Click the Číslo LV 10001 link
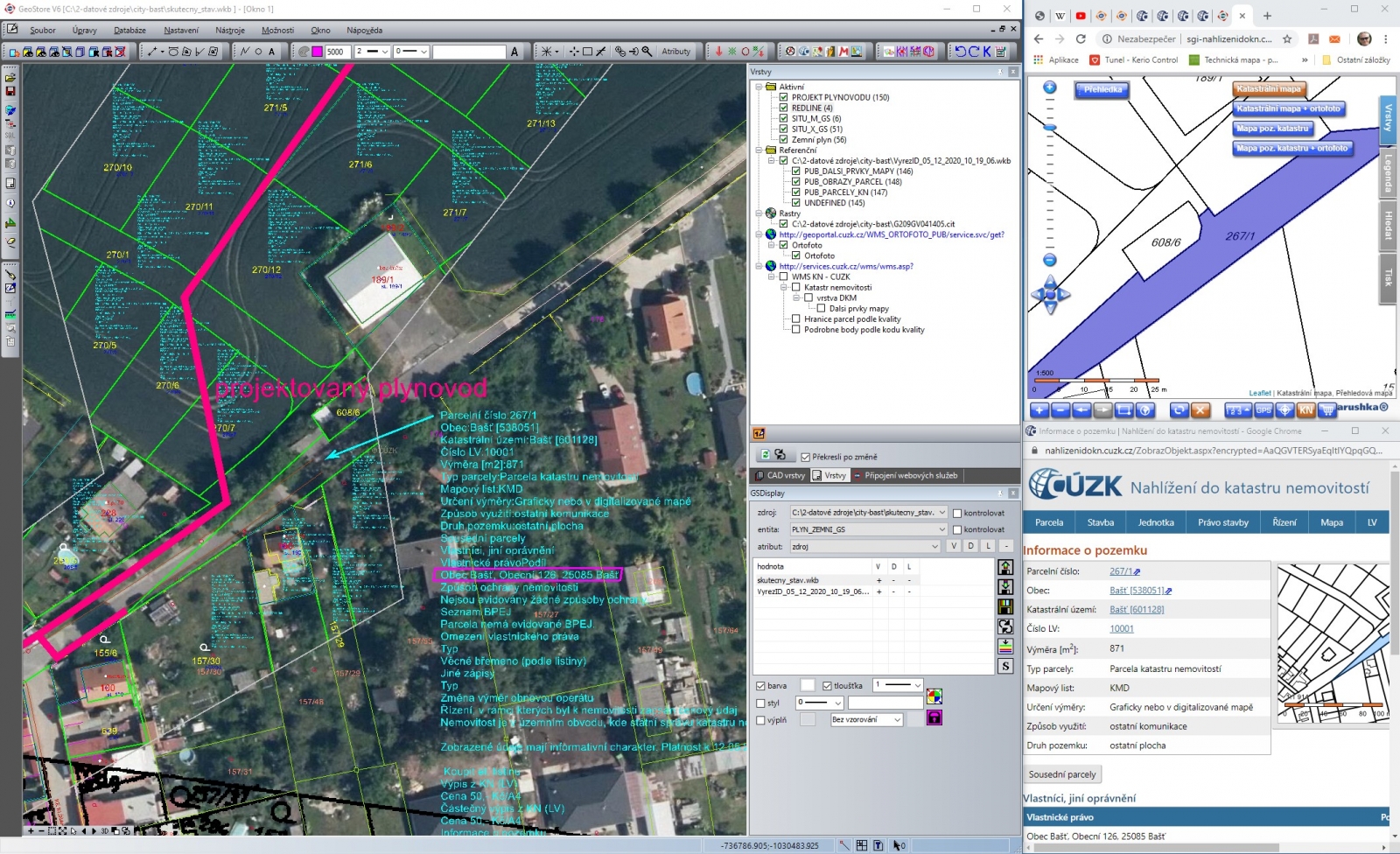Viewport: 1400px width, 854px height. [x=1122, y=628]
